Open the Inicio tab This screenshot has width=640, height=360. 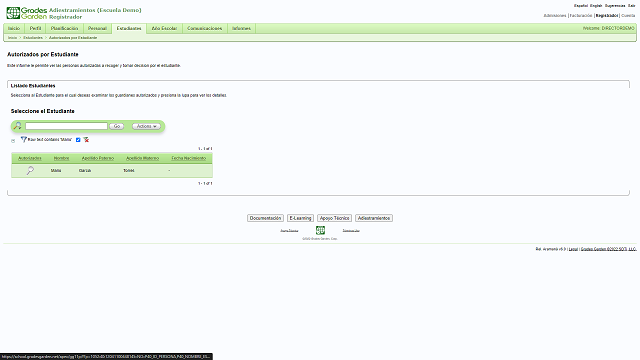14,29
